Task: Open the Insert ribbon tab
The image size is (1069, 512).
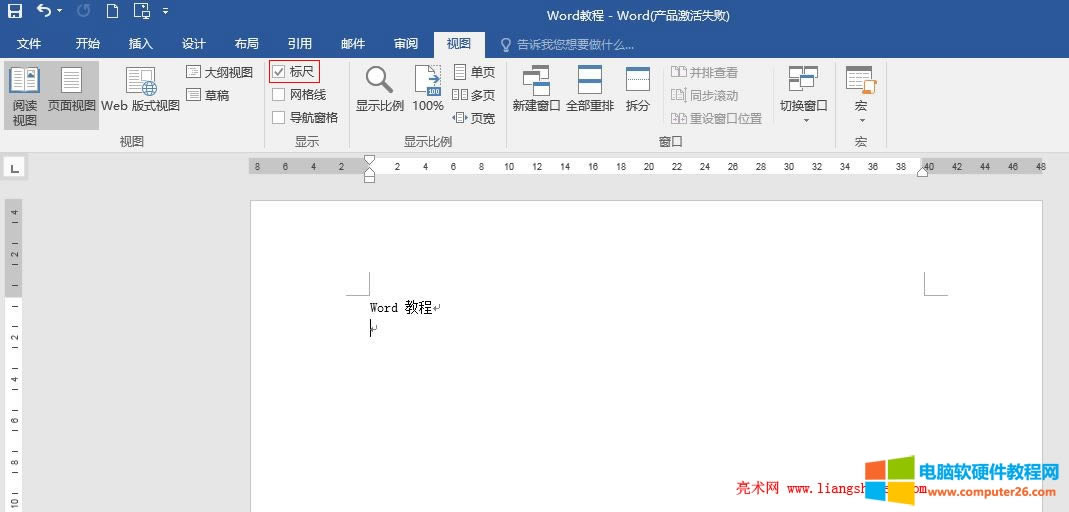Action: pyautogui.click(x=141, y=44)
